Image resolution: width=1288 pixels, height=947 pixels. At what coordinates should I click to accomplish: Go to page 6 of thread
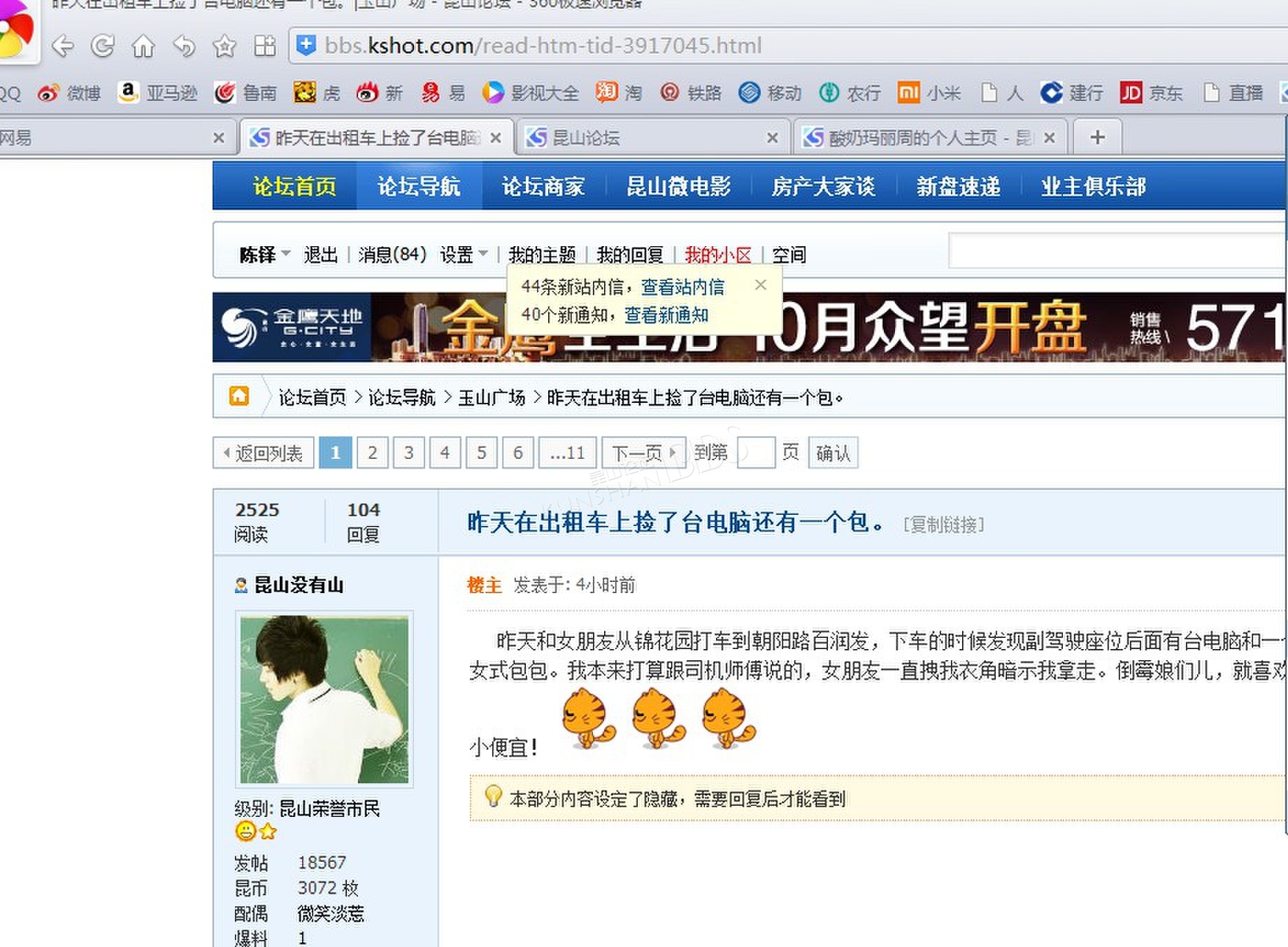point(518,453)
